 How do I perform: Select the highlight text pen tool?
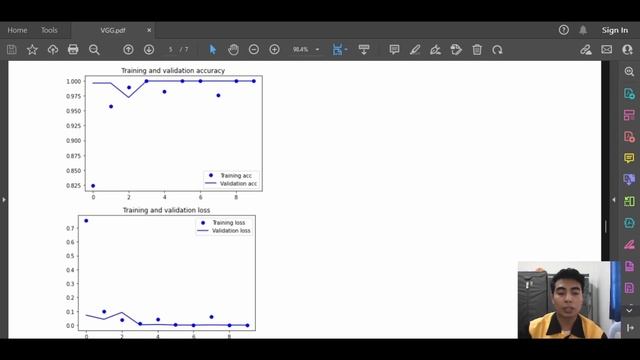[x=415, y=50]
